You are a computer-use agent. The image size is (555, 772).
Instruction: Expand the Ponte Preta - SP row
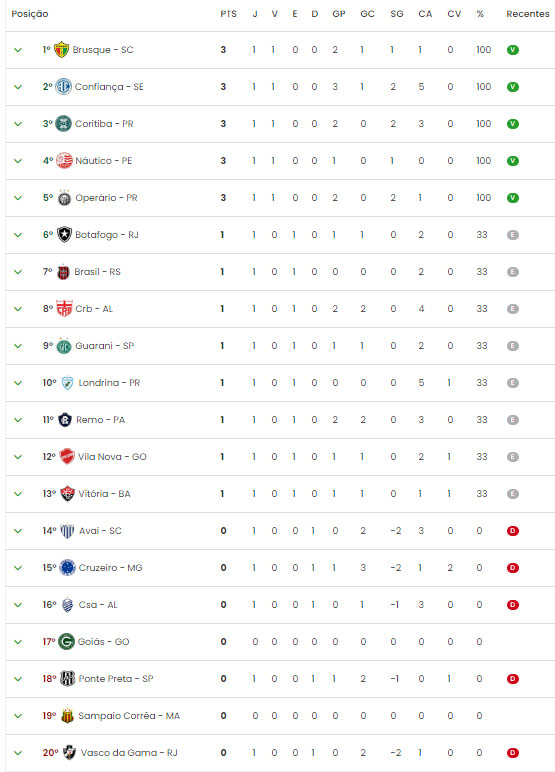18,679
